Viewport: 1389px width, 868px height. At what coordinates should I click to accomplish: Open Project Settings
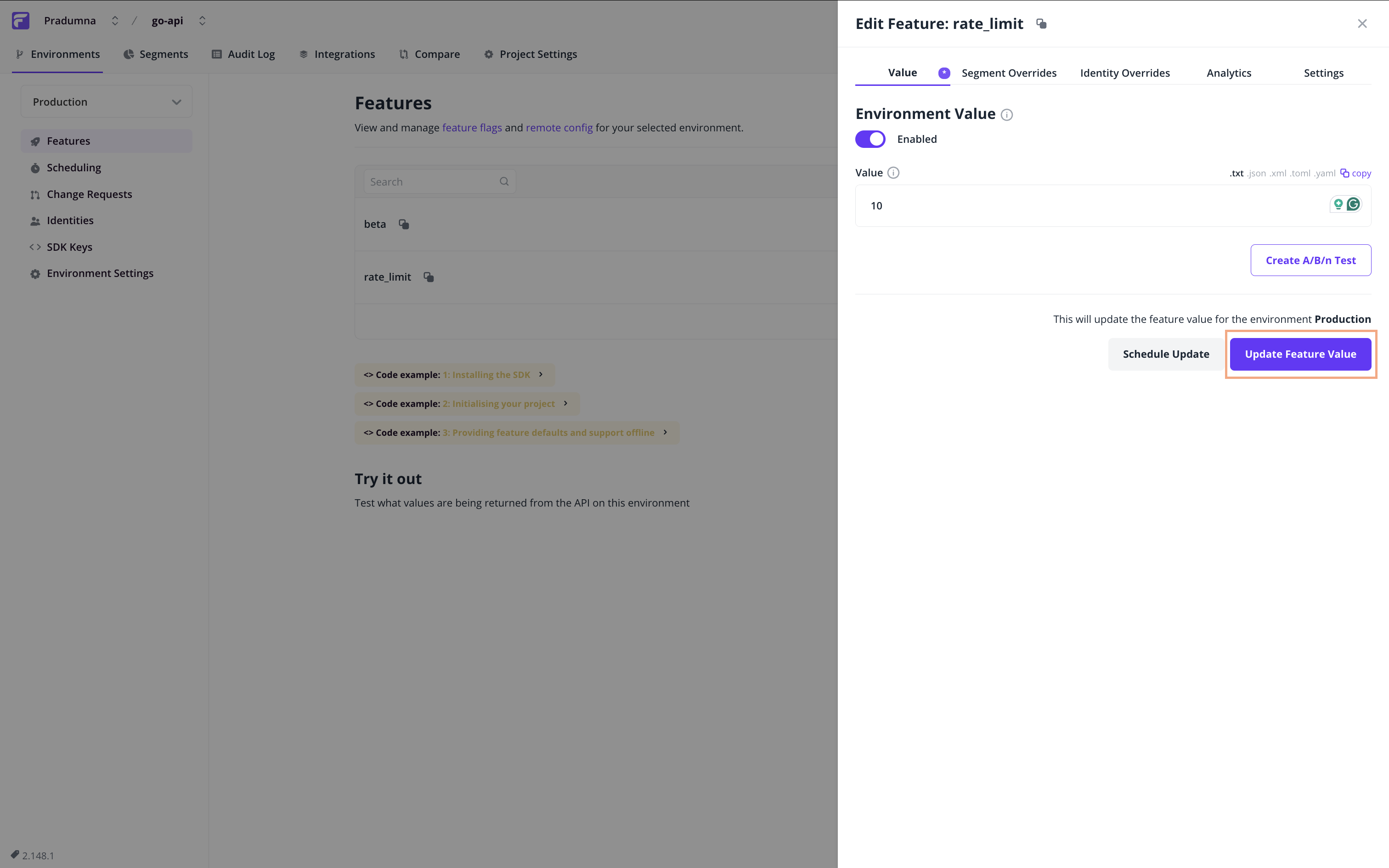click(x=531, y=54)
